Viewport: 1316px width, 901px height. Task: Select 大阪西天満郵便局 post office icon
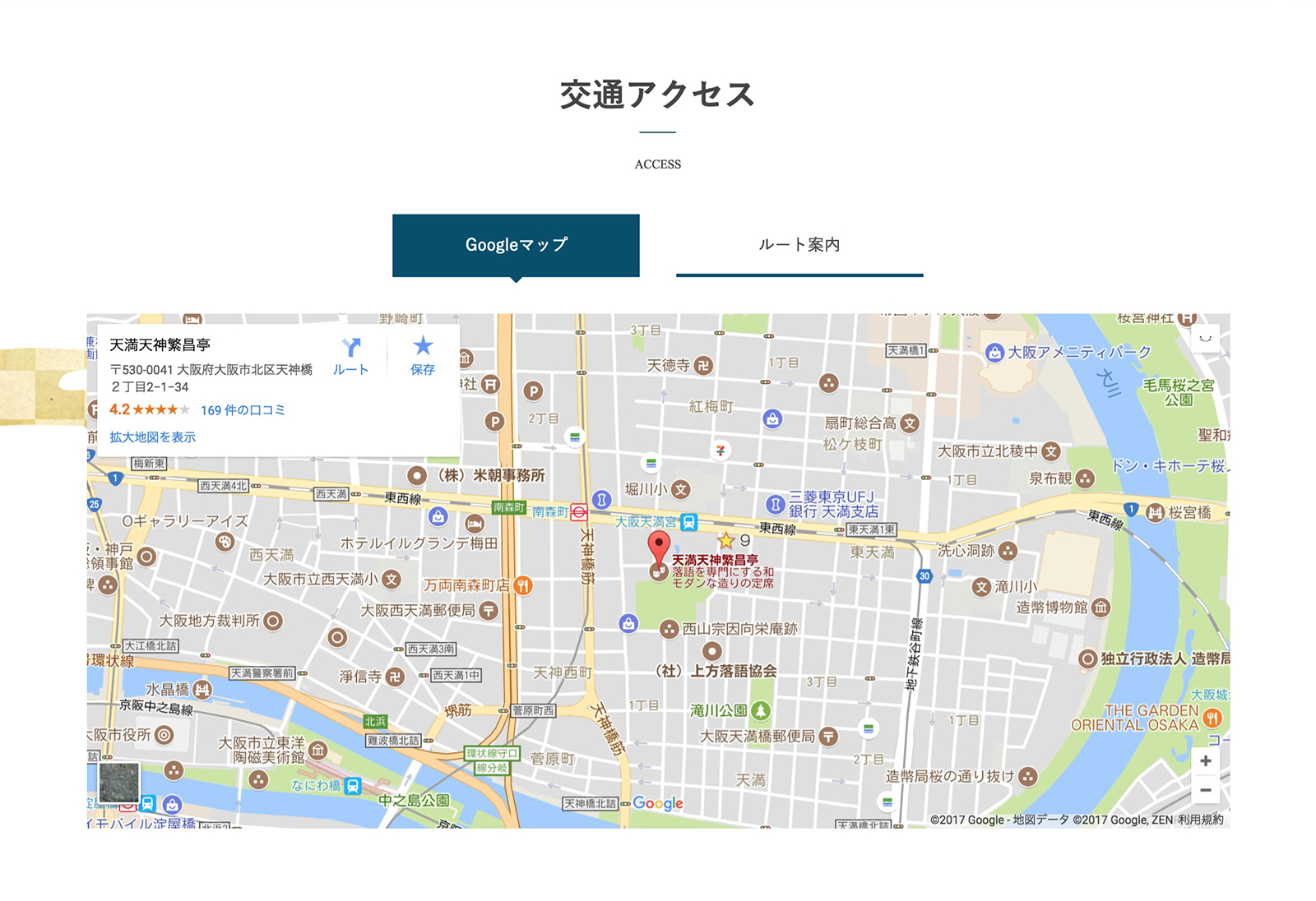point(489,611)
